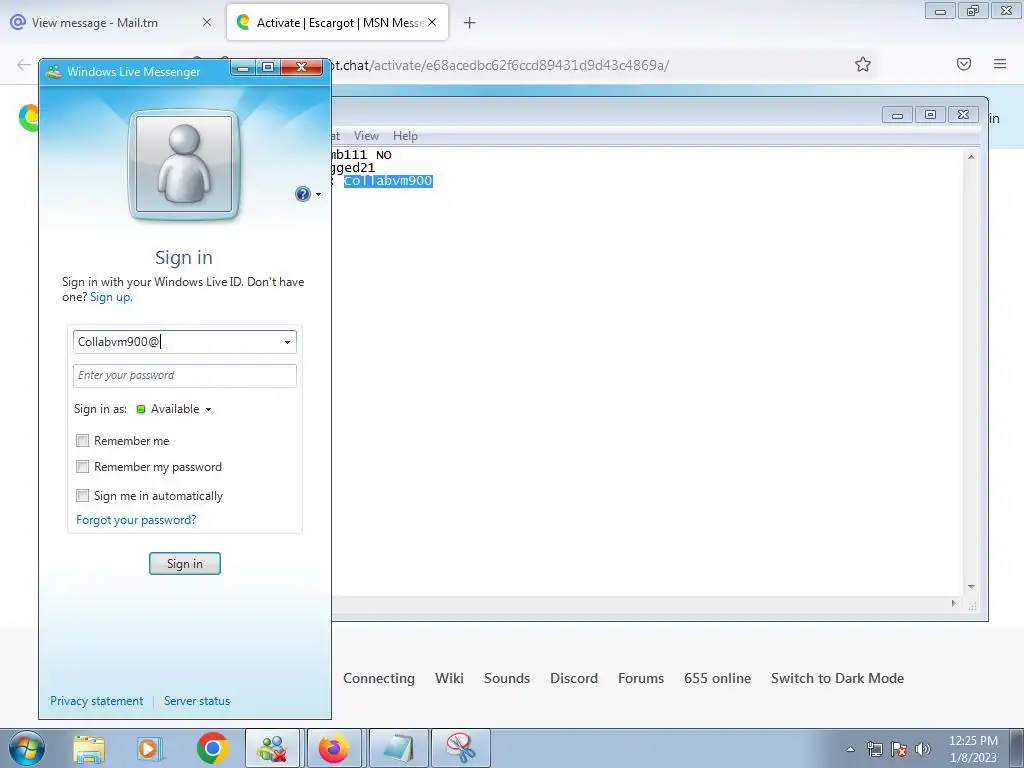The image size is (1024, 768).
Task: Click the 655 online footer link
Action: pyautogui.click(x=717, y=678)
